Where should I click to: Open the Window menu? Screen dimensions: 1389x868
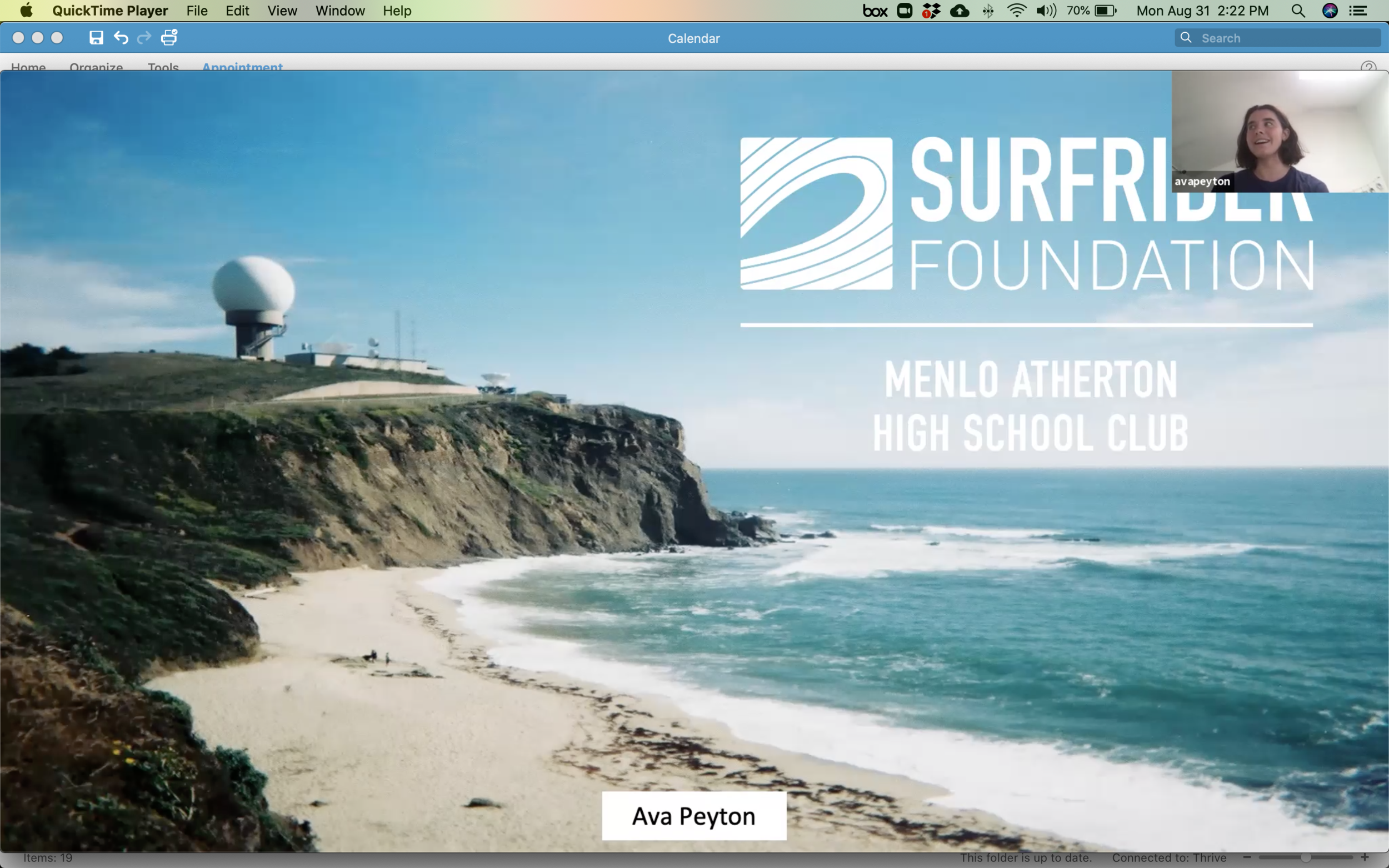[340, 11]
